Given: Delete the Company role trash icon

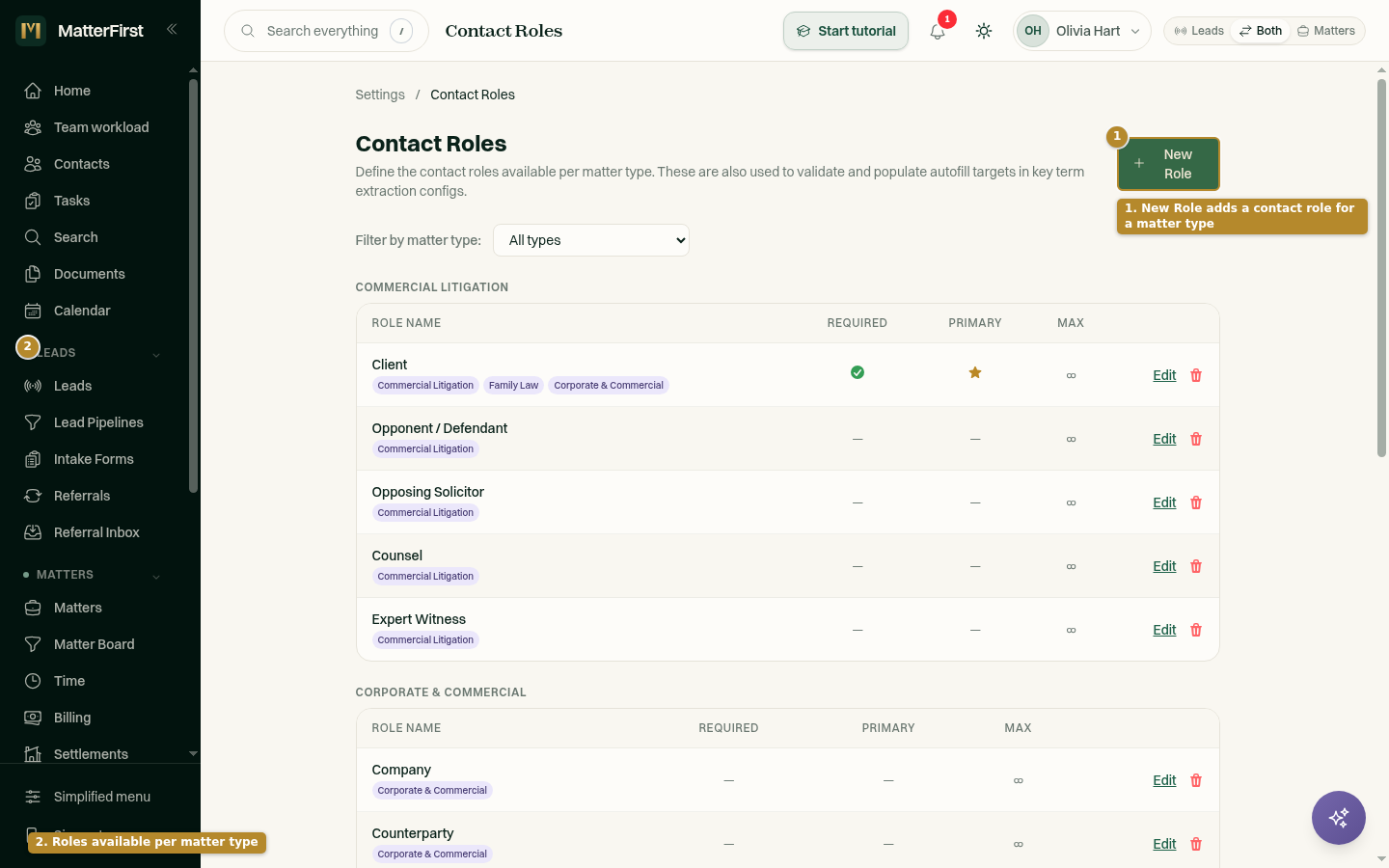Looking at the screenshot, I should [1196, 780].
